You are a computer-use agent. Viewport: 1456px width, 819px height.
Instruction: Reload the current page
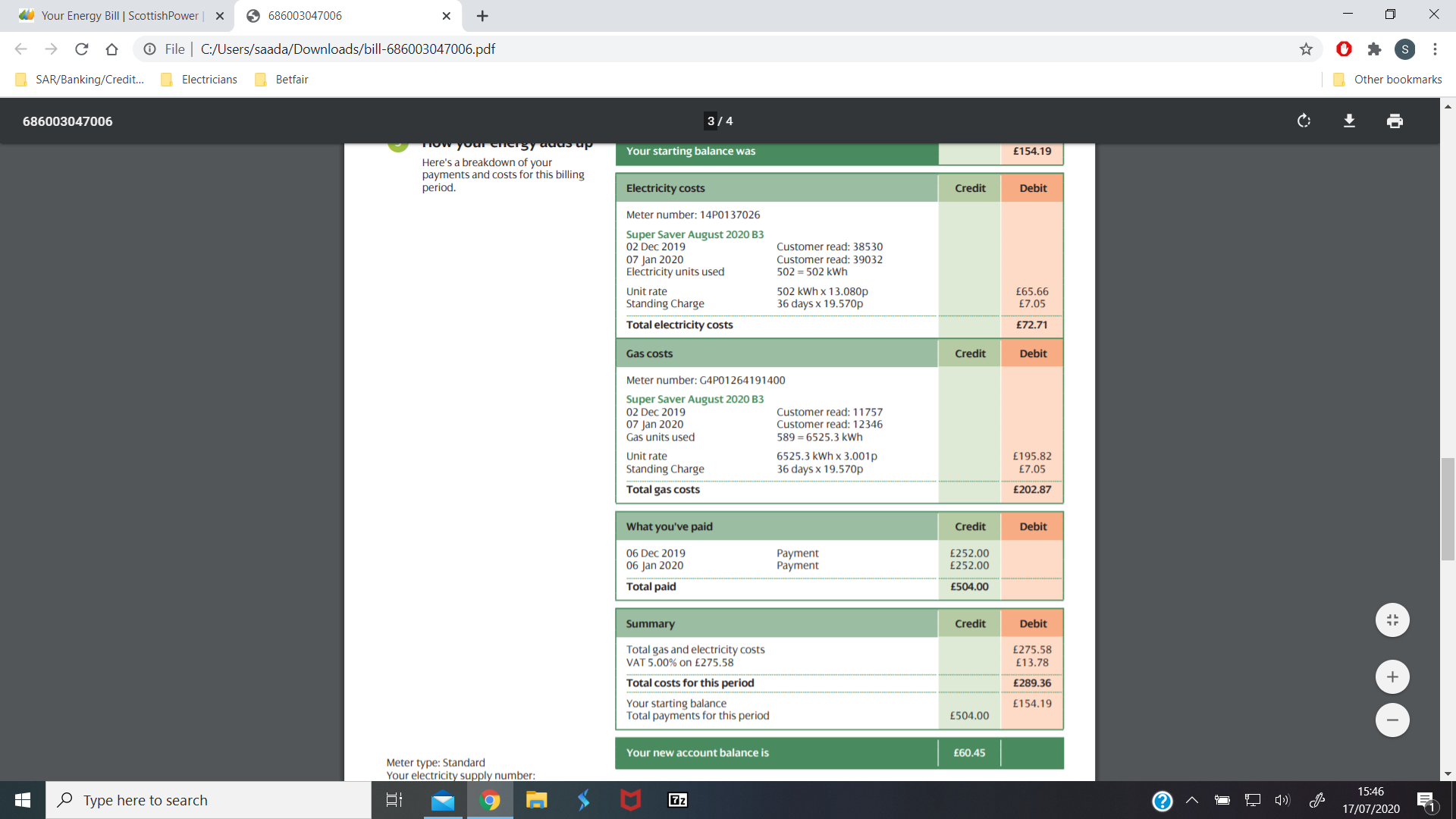pos(82,49)
